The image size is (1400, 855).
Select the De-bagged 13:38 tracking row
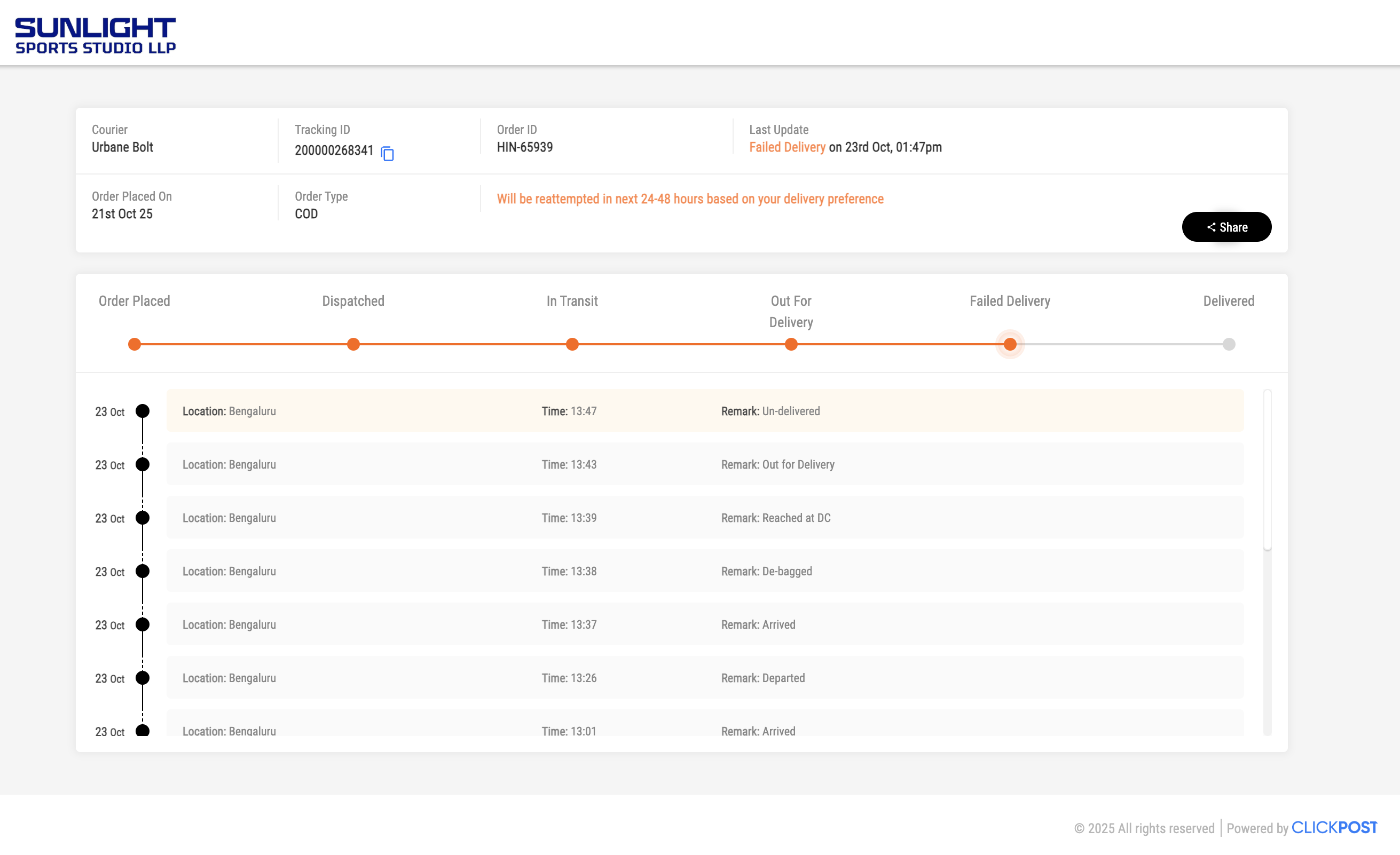[705, 571]
